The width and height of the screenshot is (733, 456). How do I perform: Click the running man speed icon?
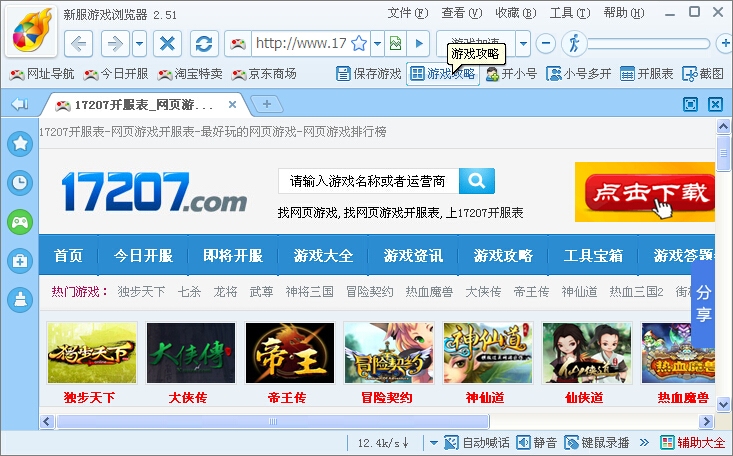tap(574, 43)
